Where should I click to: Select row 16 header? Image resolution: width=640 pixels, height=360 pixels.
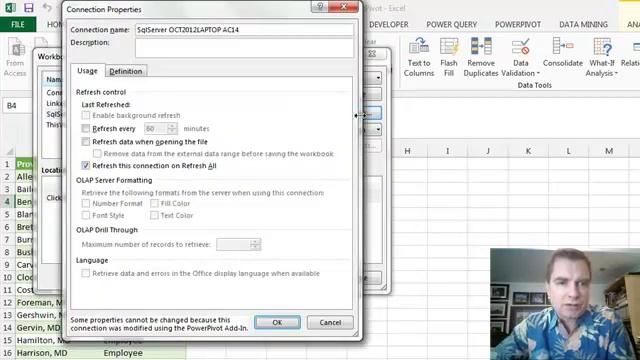click(7, 353)
